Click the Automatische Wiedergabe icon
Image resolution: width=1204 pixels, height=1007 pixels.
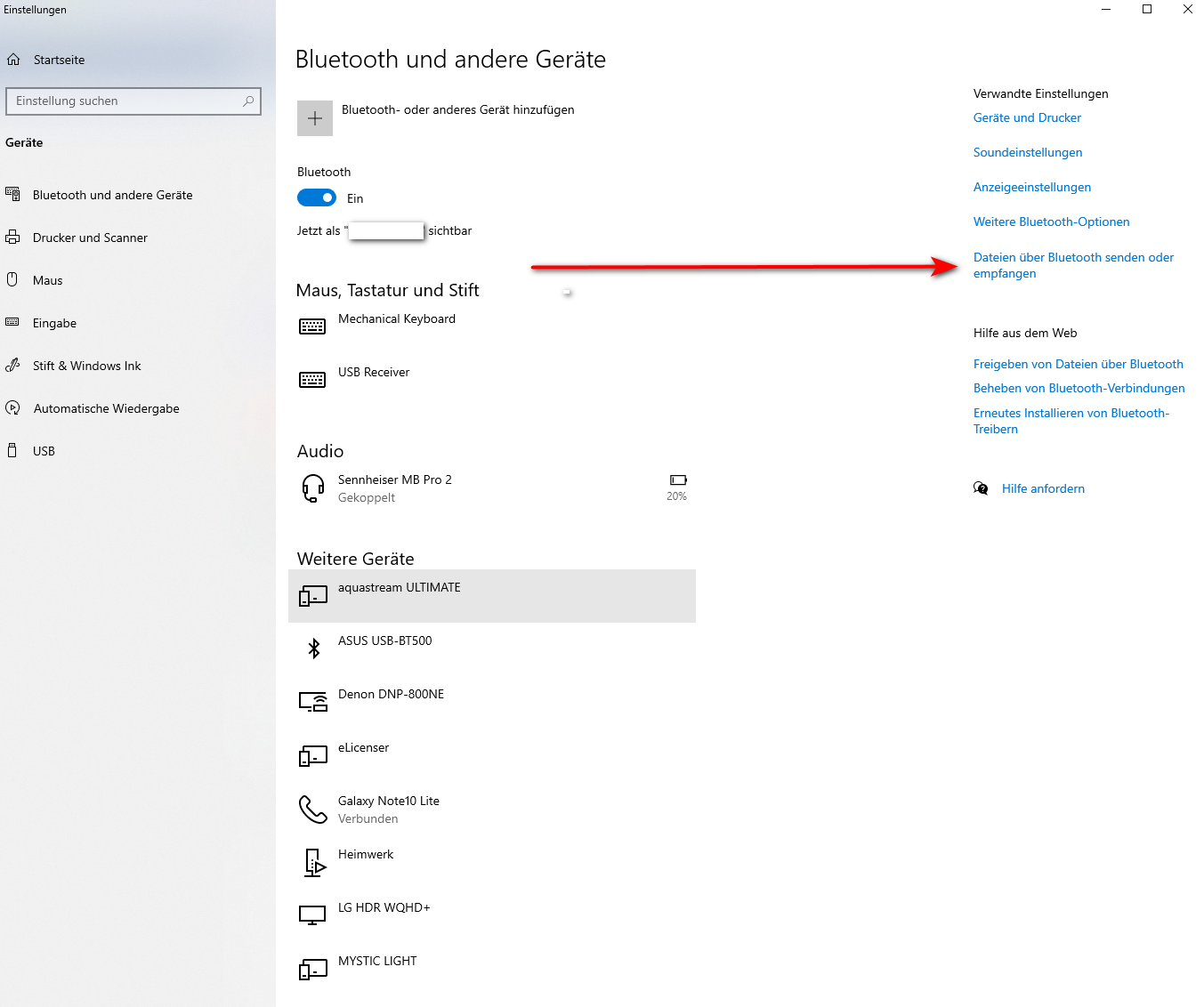click(x=12, y=407)
